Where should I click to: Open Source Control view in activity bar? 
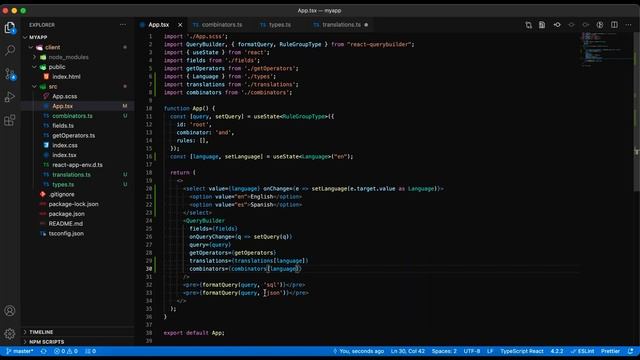[x=10, y=73]
